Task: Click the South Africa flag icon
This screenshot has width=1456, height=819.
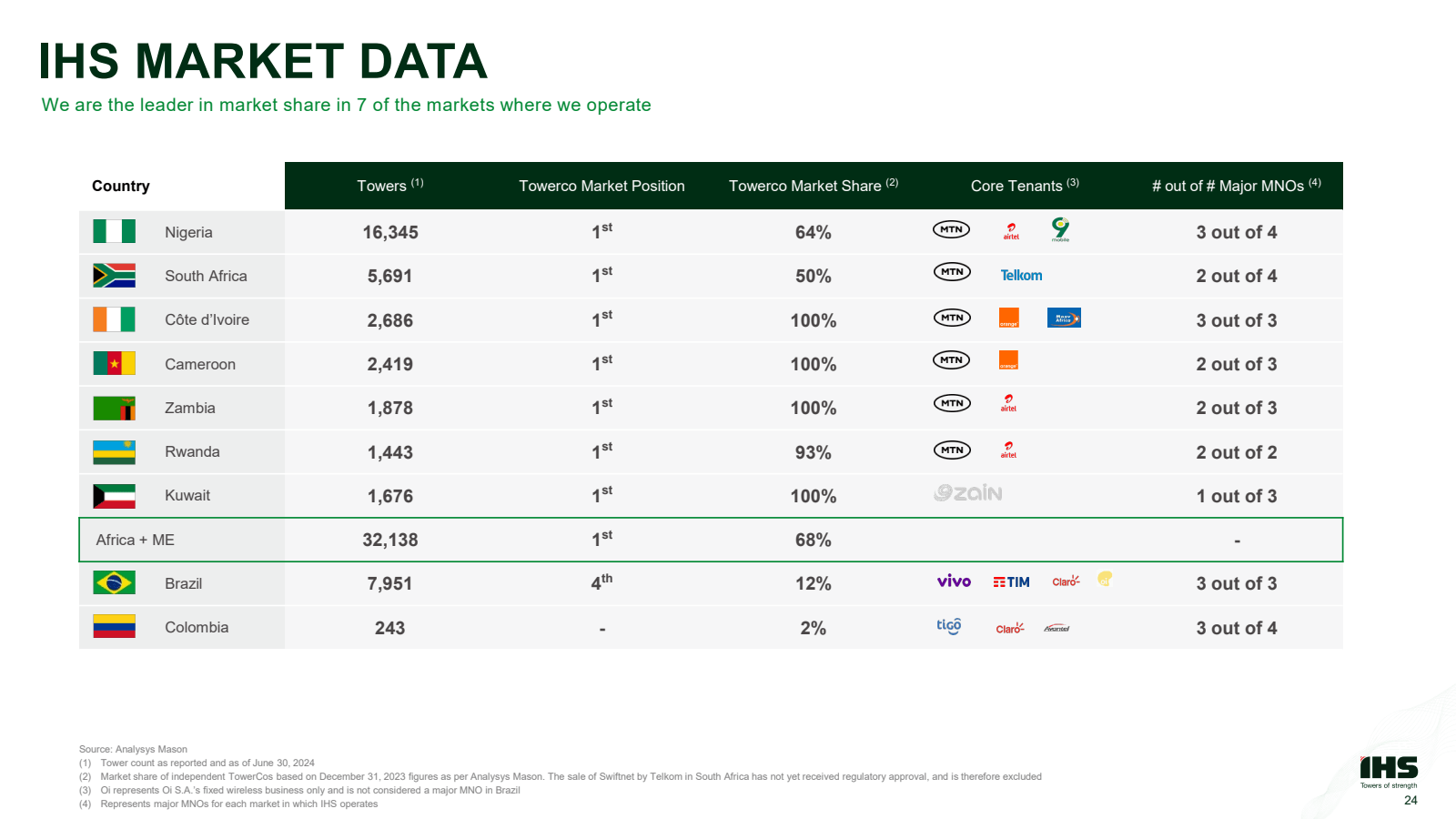Action: 114,275
